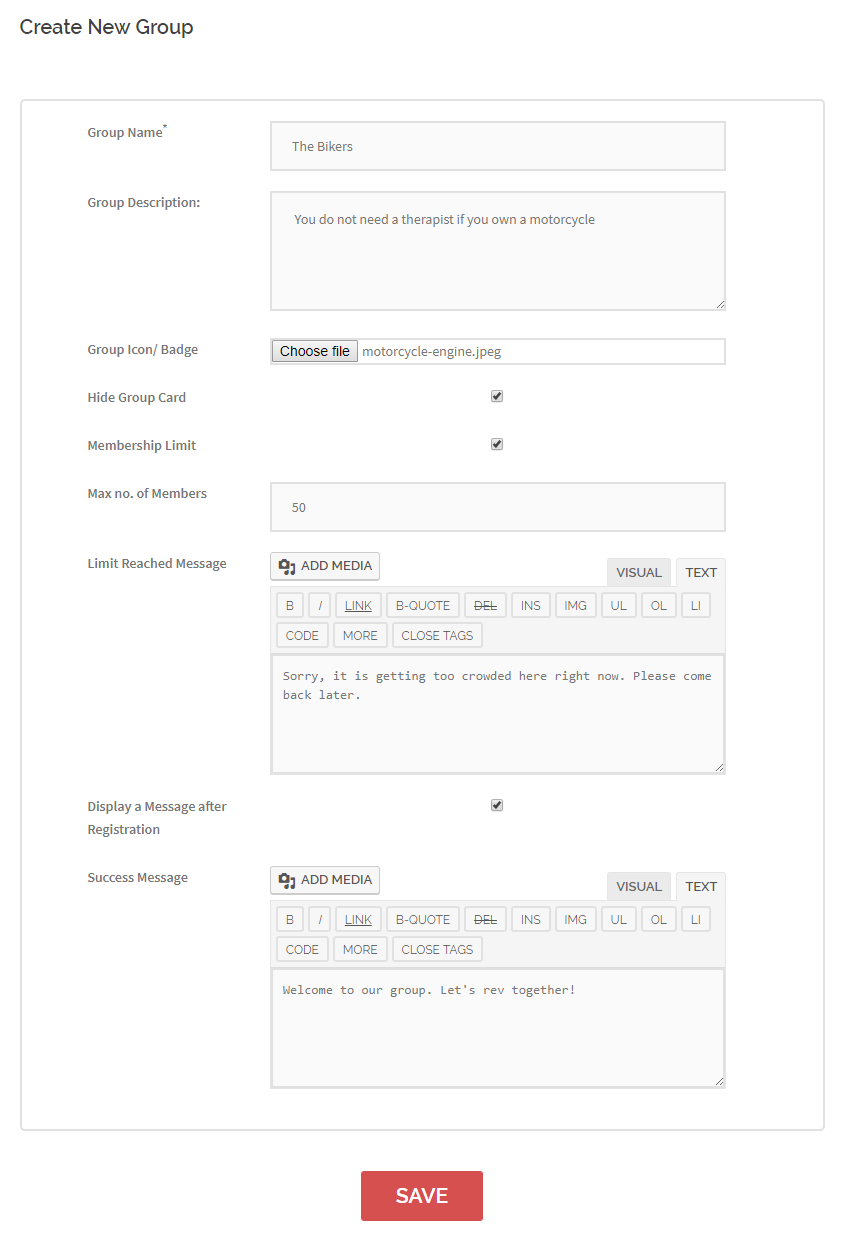Toggle the Membership Limit checkbox

(x=497, y=445)
